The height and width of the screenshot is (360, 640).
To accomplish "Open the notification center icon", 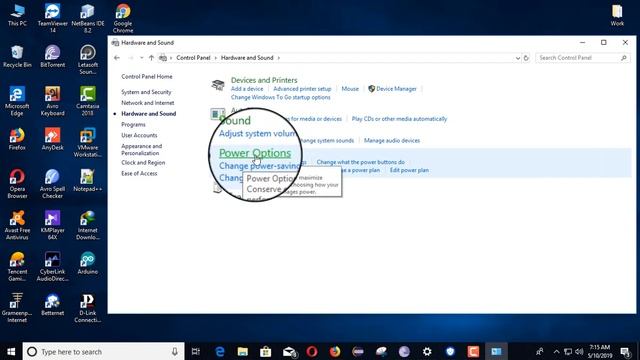I will (625, 351).
